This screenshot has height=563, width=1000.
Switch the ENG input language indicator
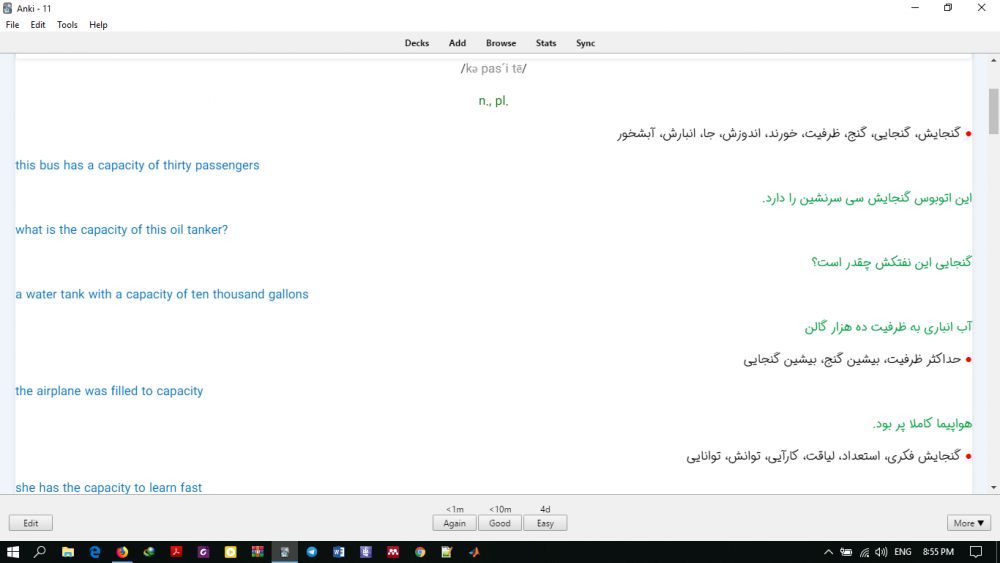coord(903,552)
